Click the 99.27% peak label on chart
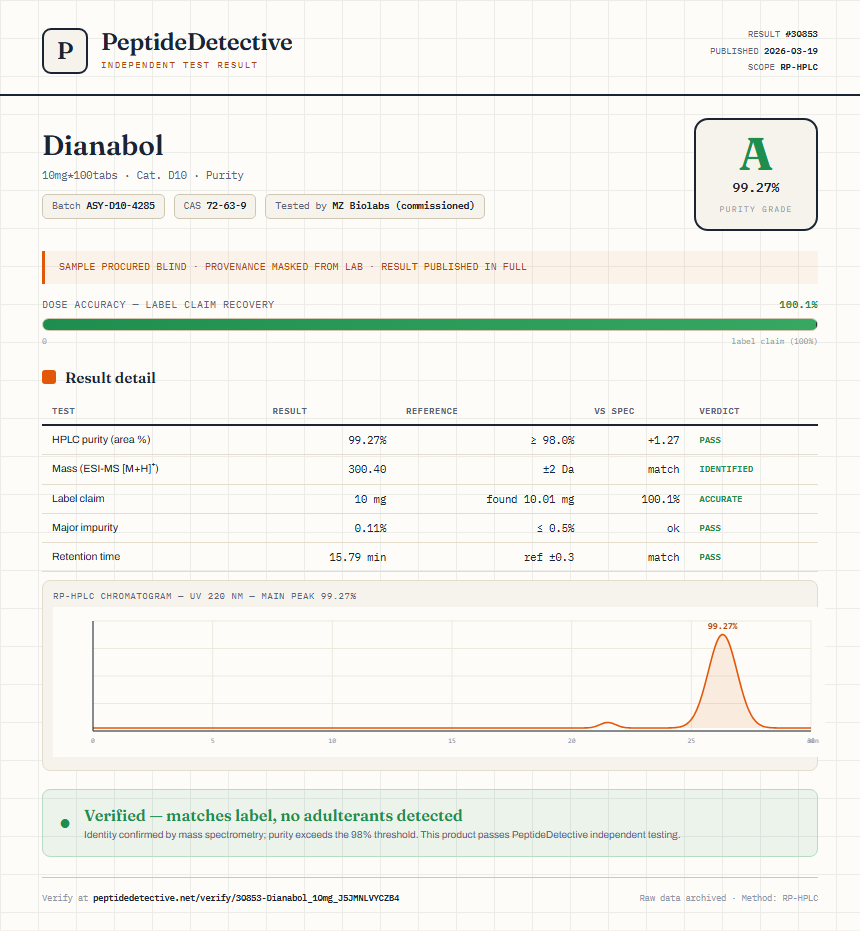Screen dimensions: 860x931 722,626
